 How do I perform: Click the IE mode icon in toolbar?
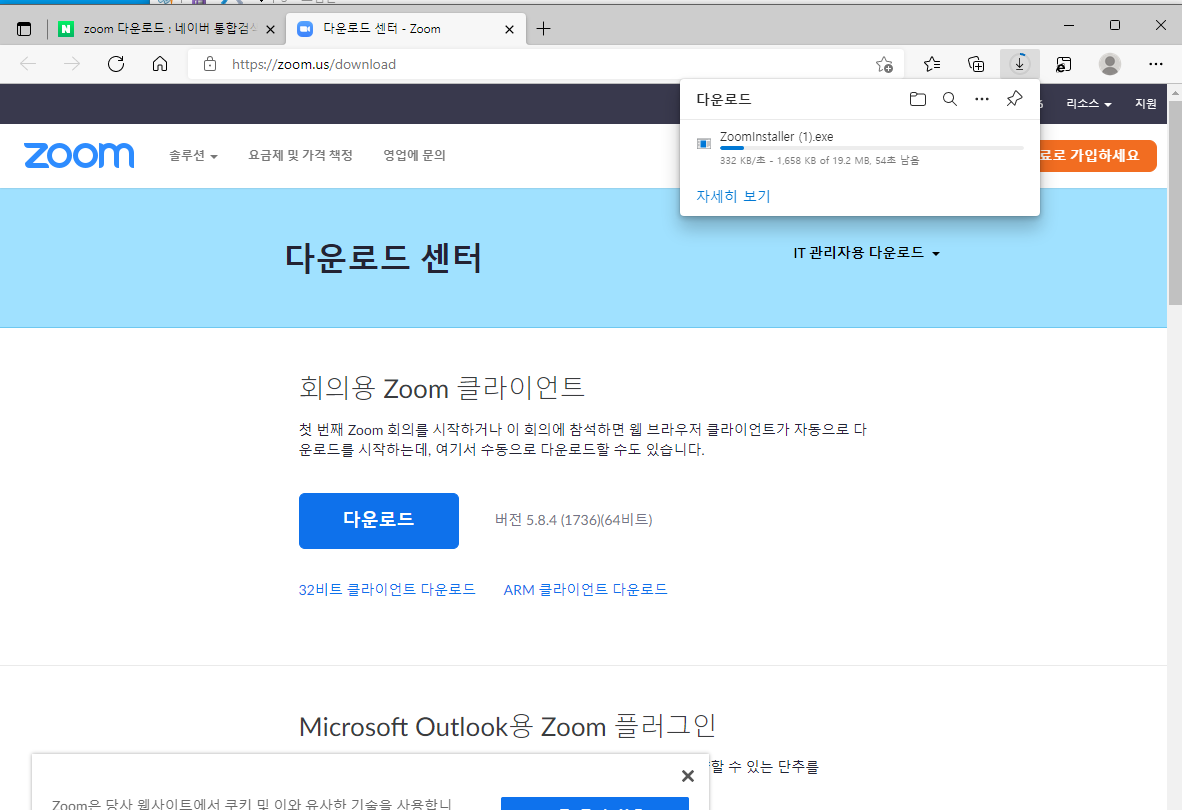point(1064,64)
